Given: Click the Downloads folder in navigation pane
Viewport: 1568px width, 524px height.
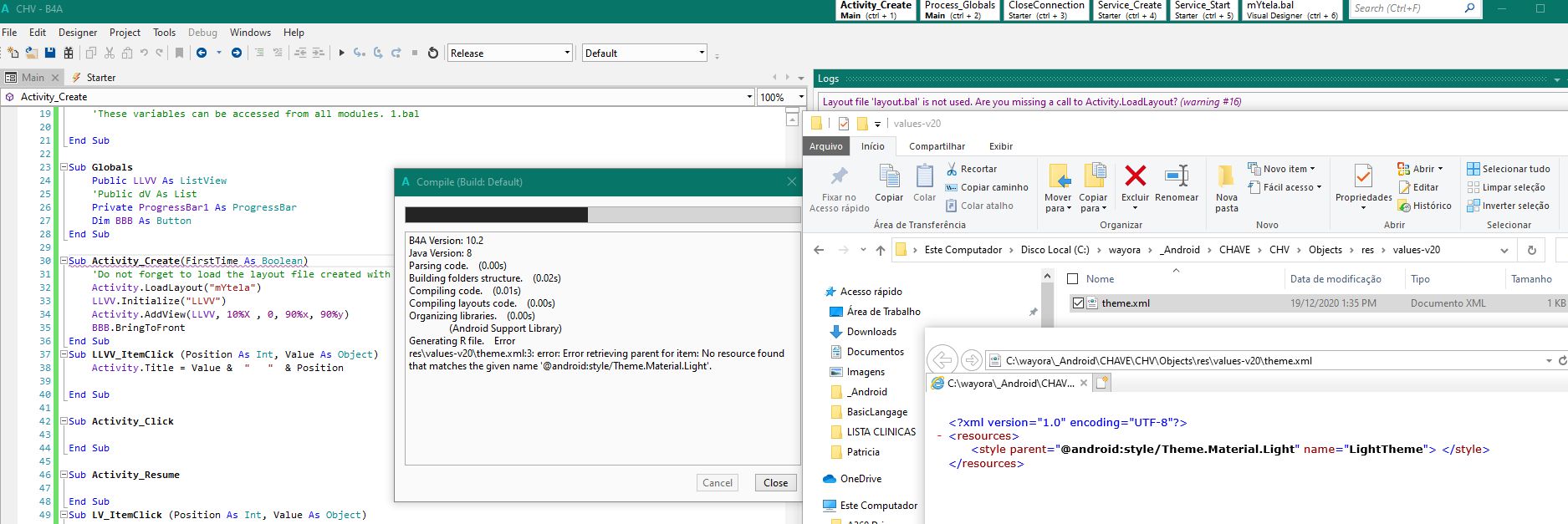Looking at the screenshot, I should (x=871, y=332).
